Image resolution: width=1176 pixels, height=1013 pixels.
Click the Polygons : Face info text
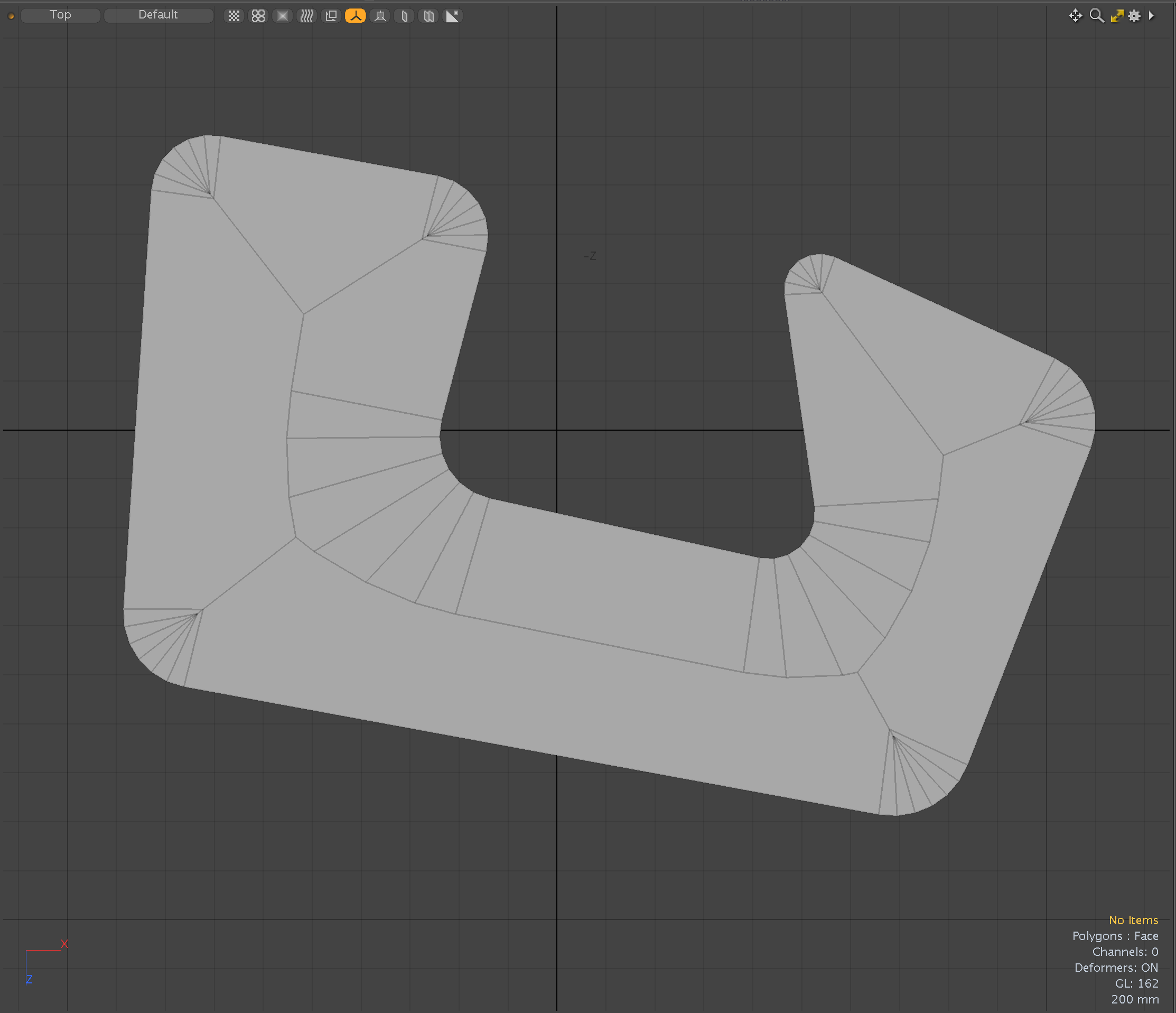pyautogui.click(x=1115, y=936)
